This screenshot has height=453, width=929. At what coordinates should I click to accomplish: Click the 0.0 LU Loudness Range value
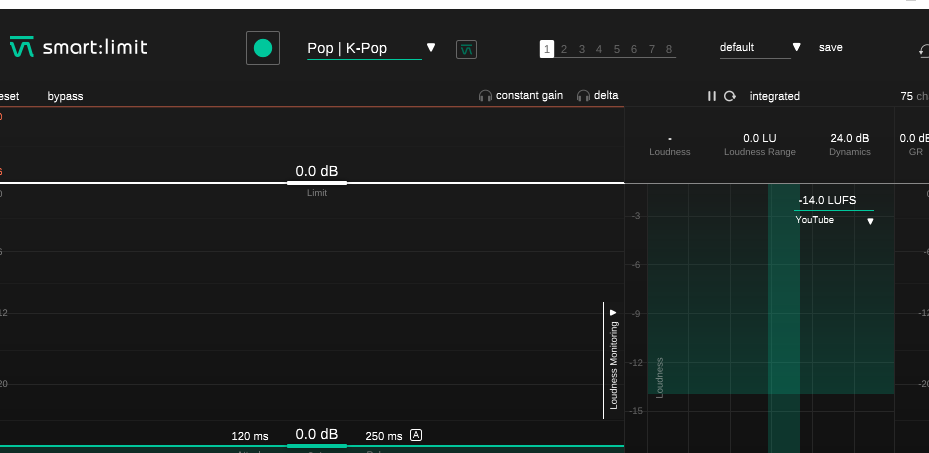pyautogui.click(x=760, y=139)
